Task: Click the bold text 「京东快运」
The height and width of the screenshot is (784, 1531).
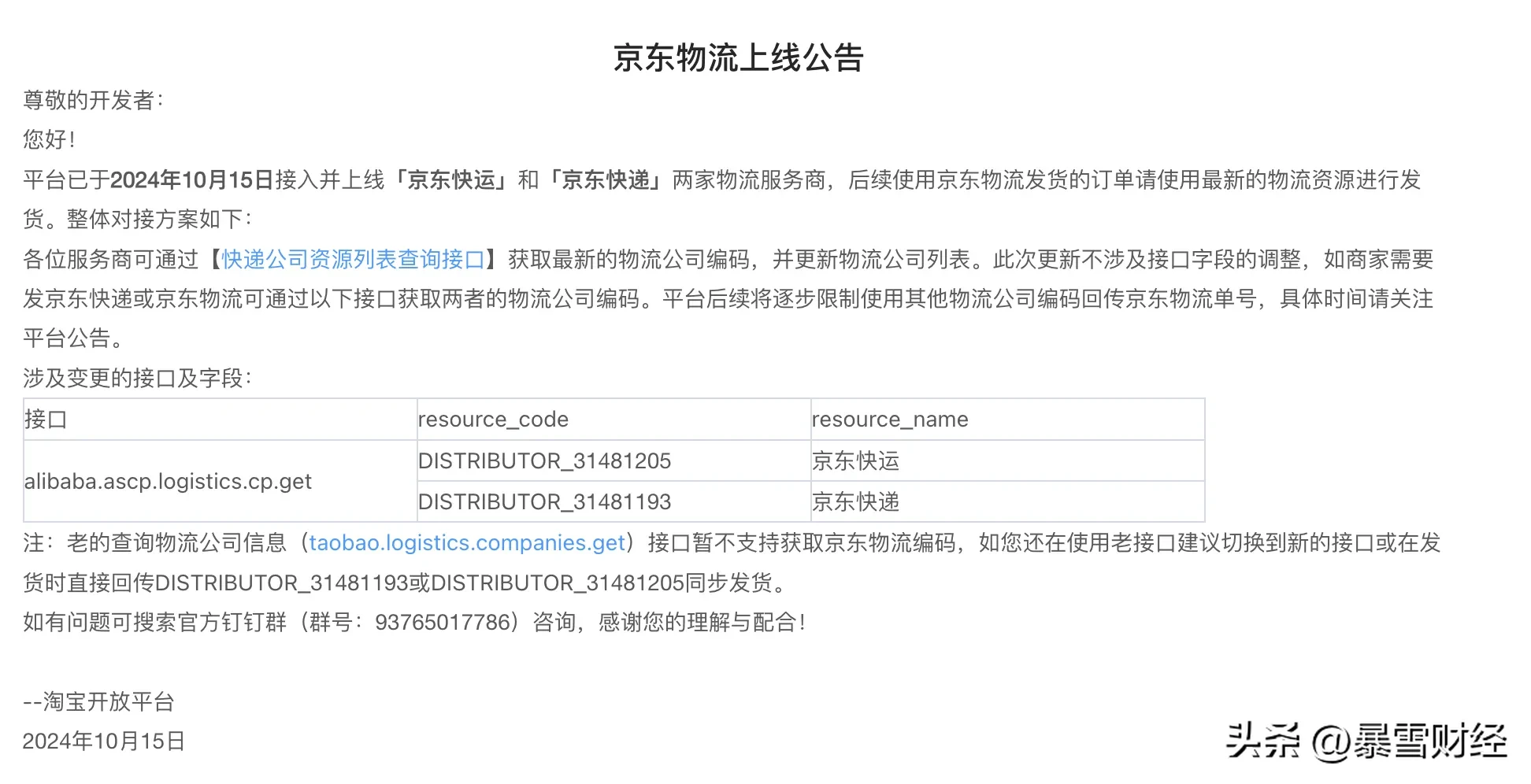Action: coord(451,180)
